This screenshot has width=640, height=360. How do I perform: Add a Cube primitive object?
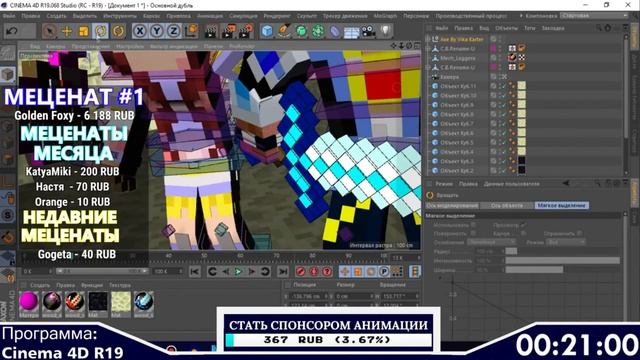pyautogui.click(x=267, y=31)
